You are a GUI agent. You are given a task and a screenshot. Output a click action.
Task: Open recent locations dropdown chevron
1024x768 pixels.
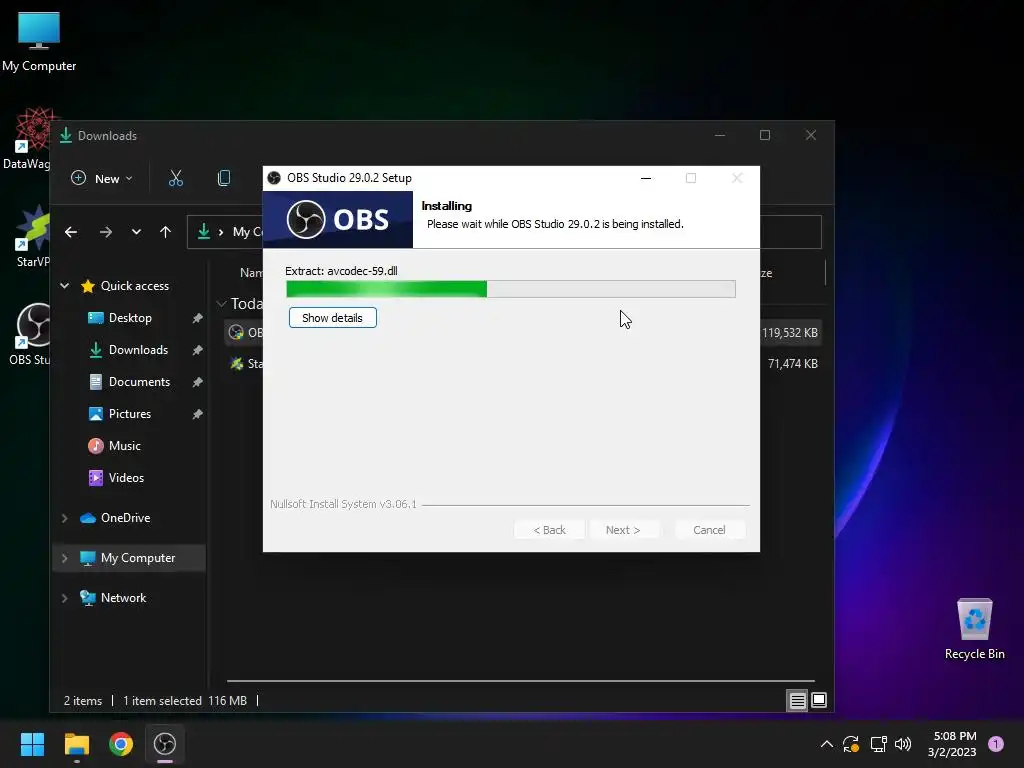(136, 232)
